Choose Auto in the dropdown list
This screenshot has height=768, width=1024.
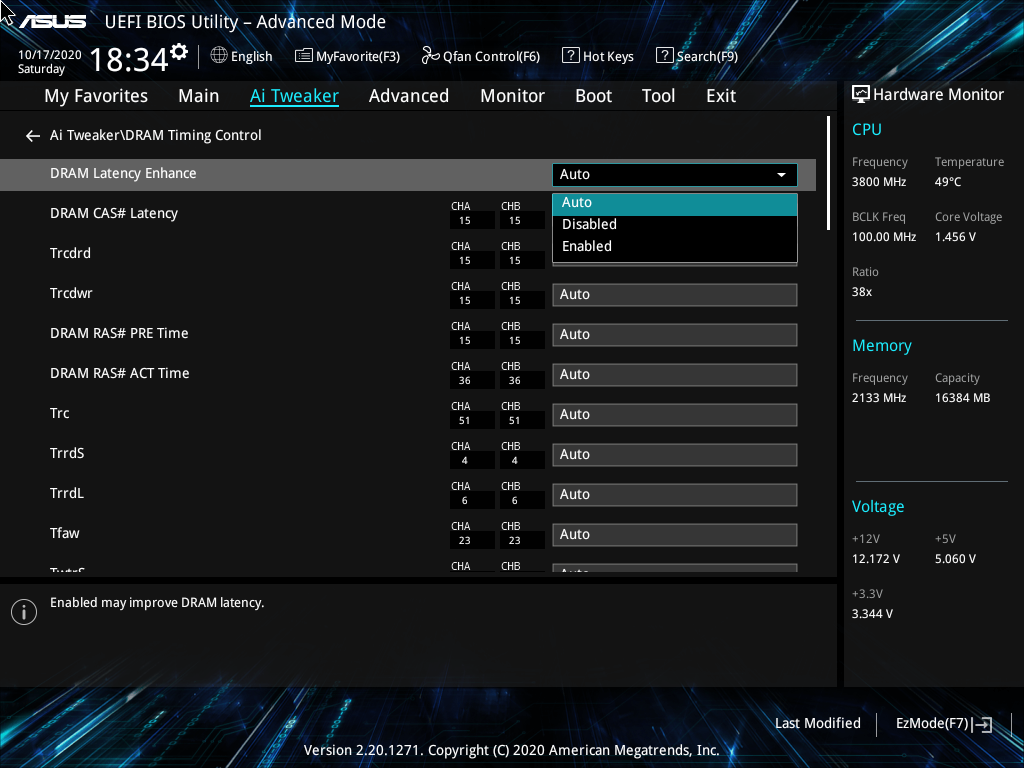tap(675, 203)
